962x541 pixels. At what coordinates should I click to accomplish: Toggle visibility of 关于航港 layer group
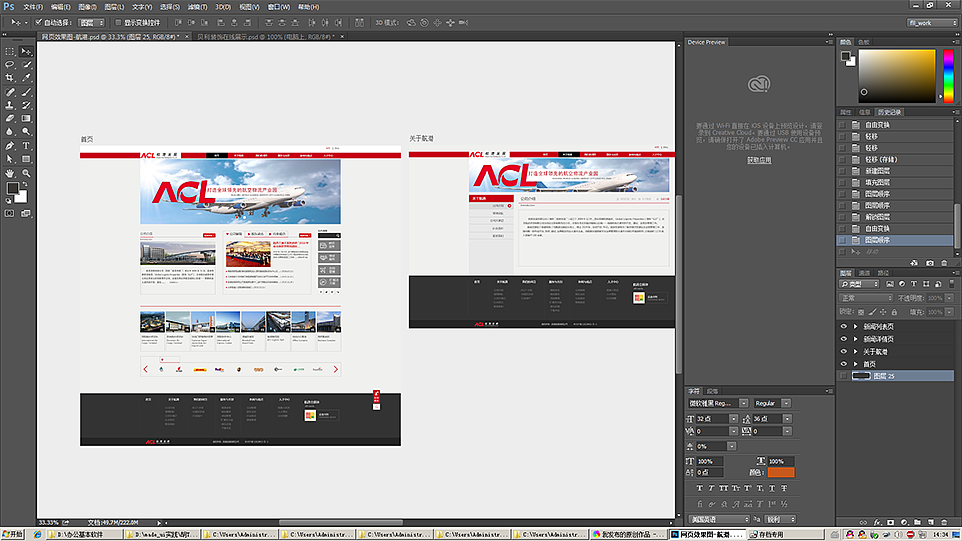(844, 351)
